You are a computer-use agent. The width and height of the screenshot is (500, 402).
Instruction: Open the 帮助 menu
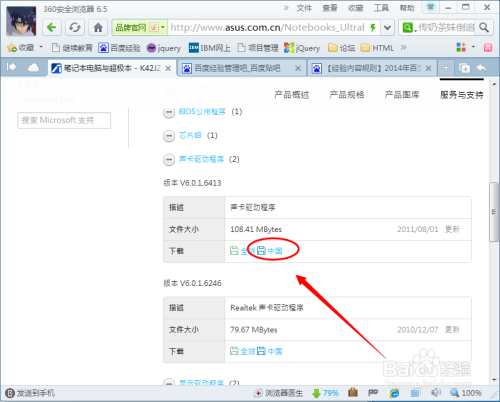coord(407,8)
